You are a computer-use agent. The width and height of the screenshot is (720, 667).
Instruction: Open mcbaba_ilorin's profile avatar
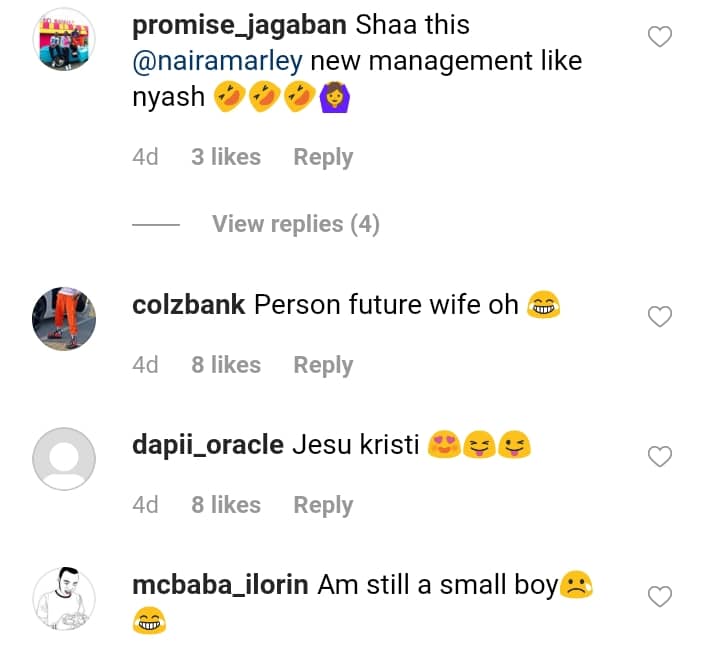[x=64, y=599]
